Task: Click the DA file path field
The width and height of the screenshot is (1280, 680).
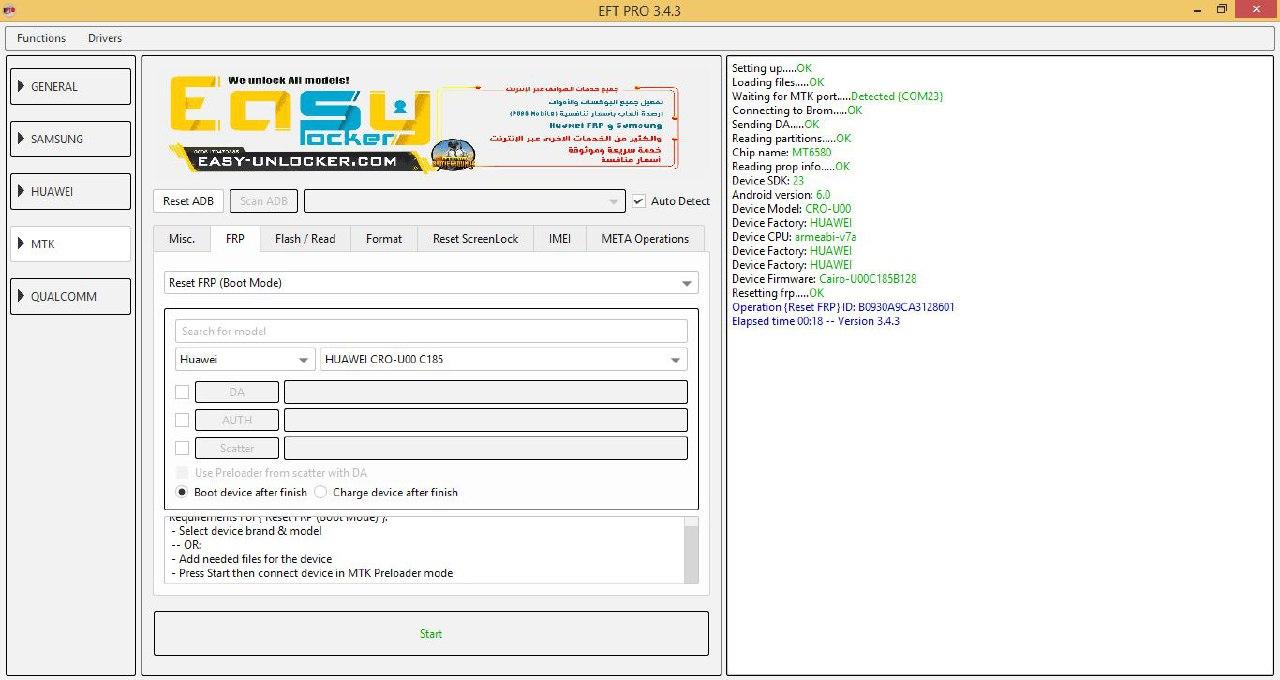Action: click(486, 392)
